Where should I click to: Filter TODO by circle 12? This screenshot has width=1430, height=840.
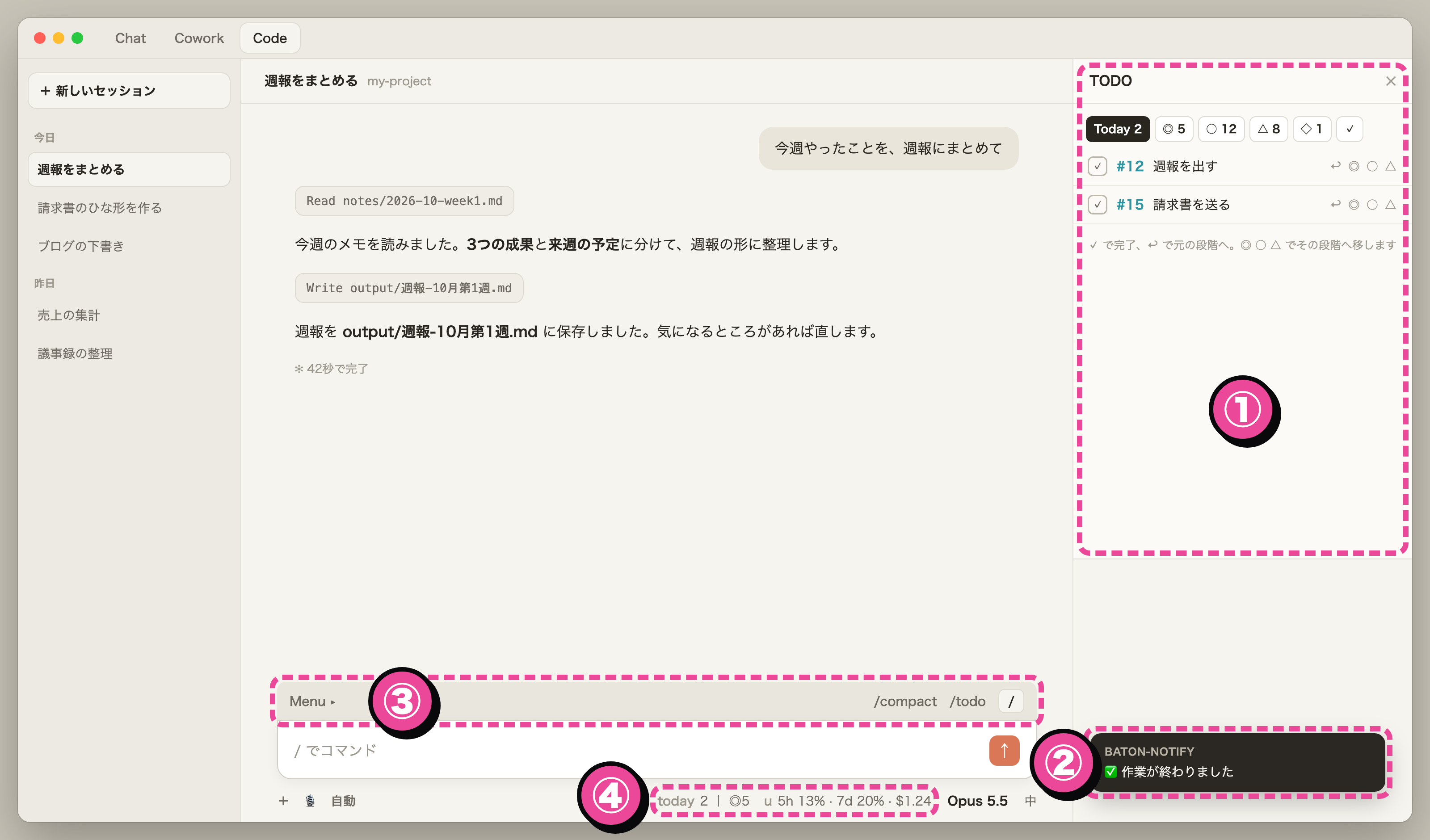click(x=1221, y=129)
